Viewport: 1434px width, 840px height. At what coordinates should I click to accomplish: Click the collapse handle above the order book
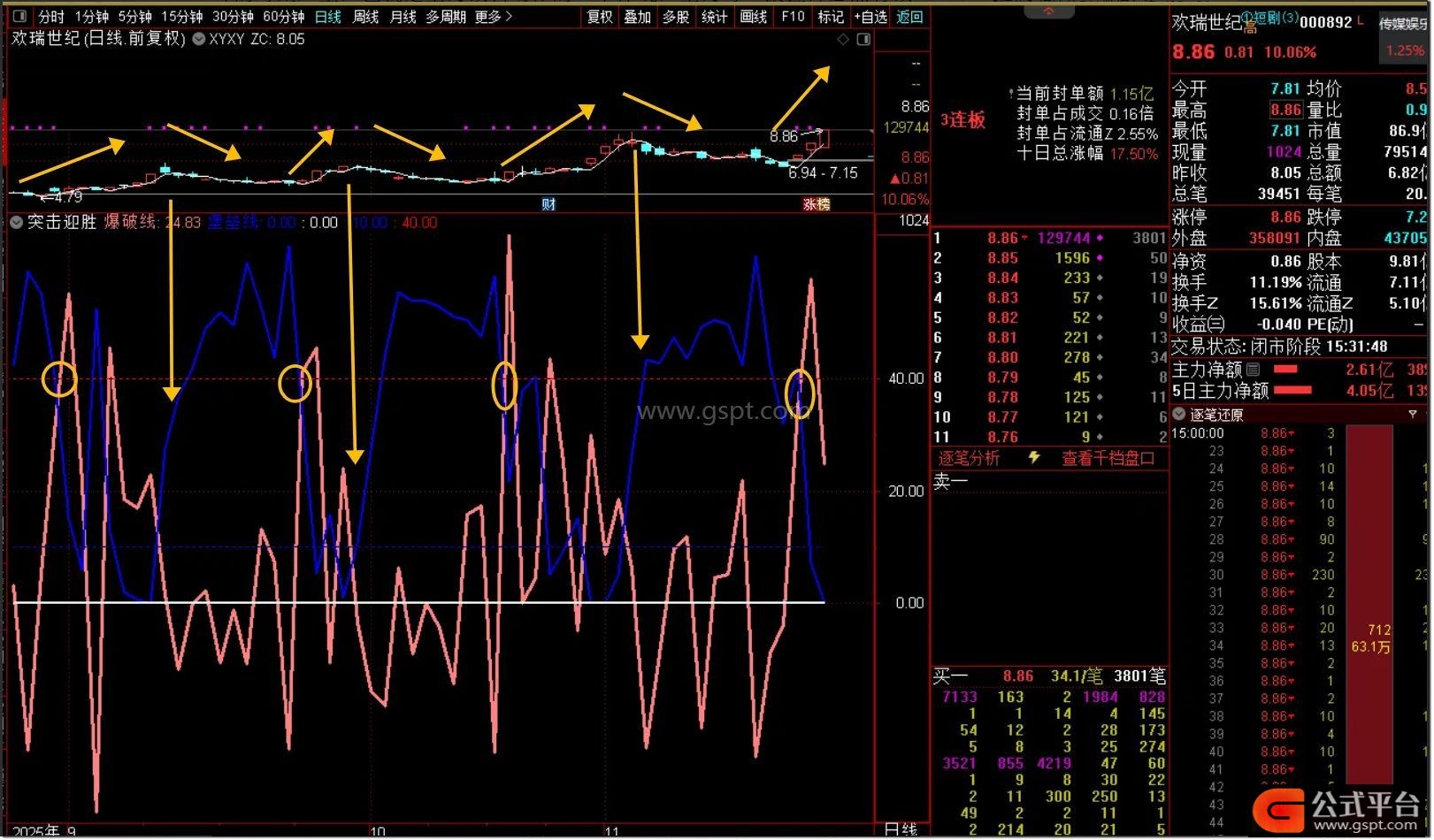tap(1048, 11)
